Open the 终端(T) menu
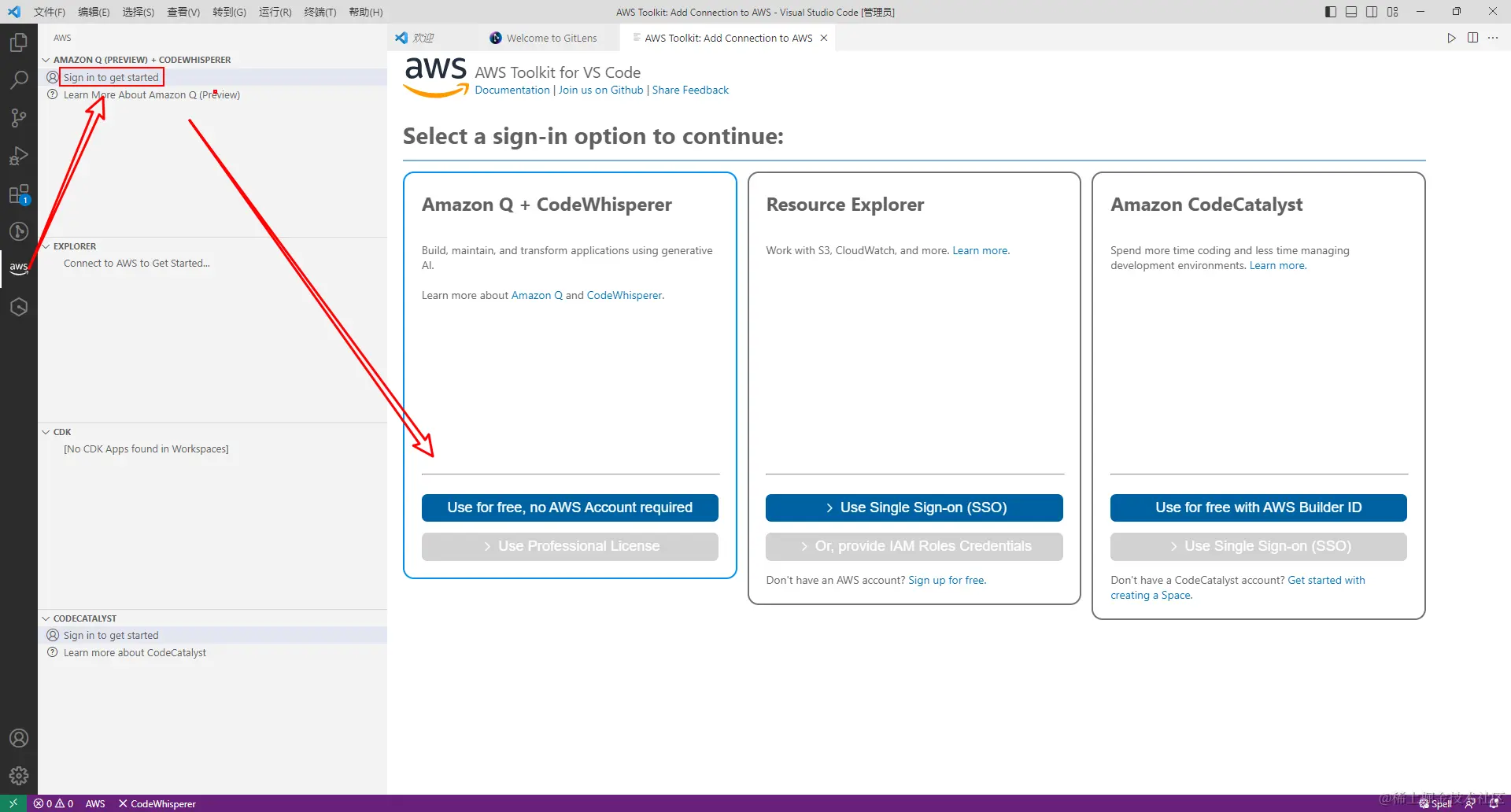 pyautogui.click(x=320, y=12)
